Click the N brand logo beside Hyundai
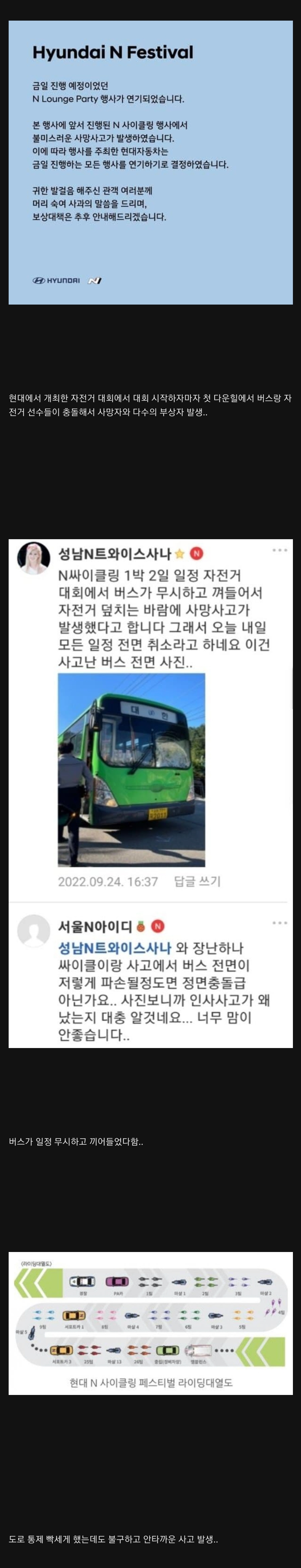 pyautogui.click(x=95, y=281)
